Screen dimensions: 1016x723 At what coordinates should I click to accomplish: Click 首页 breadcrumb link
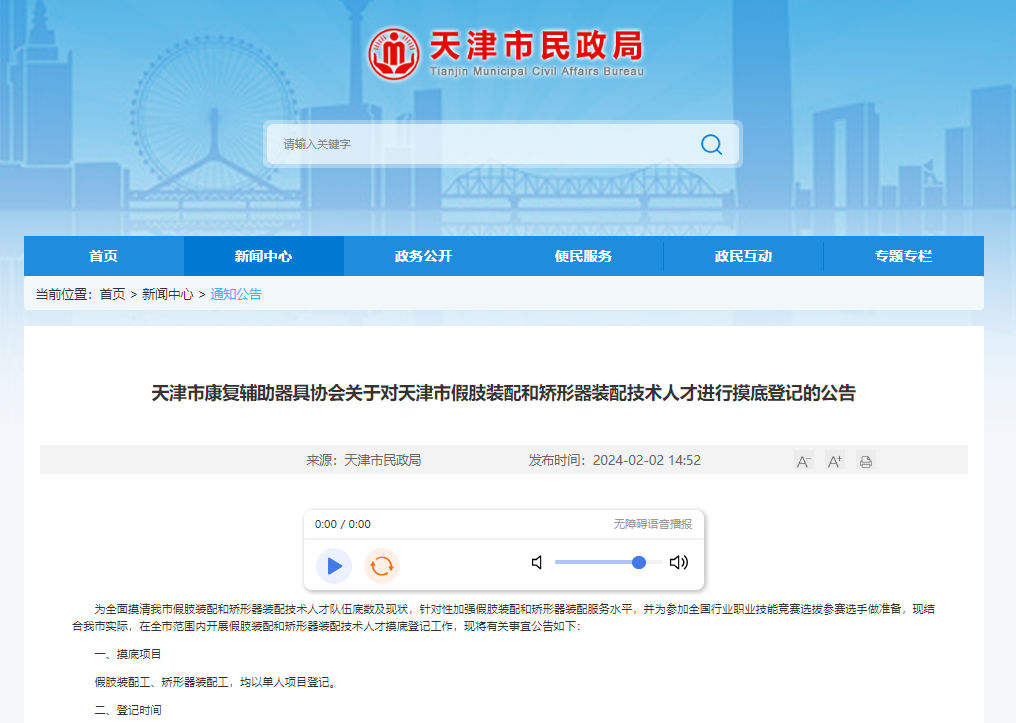click(x=112, y=294)
